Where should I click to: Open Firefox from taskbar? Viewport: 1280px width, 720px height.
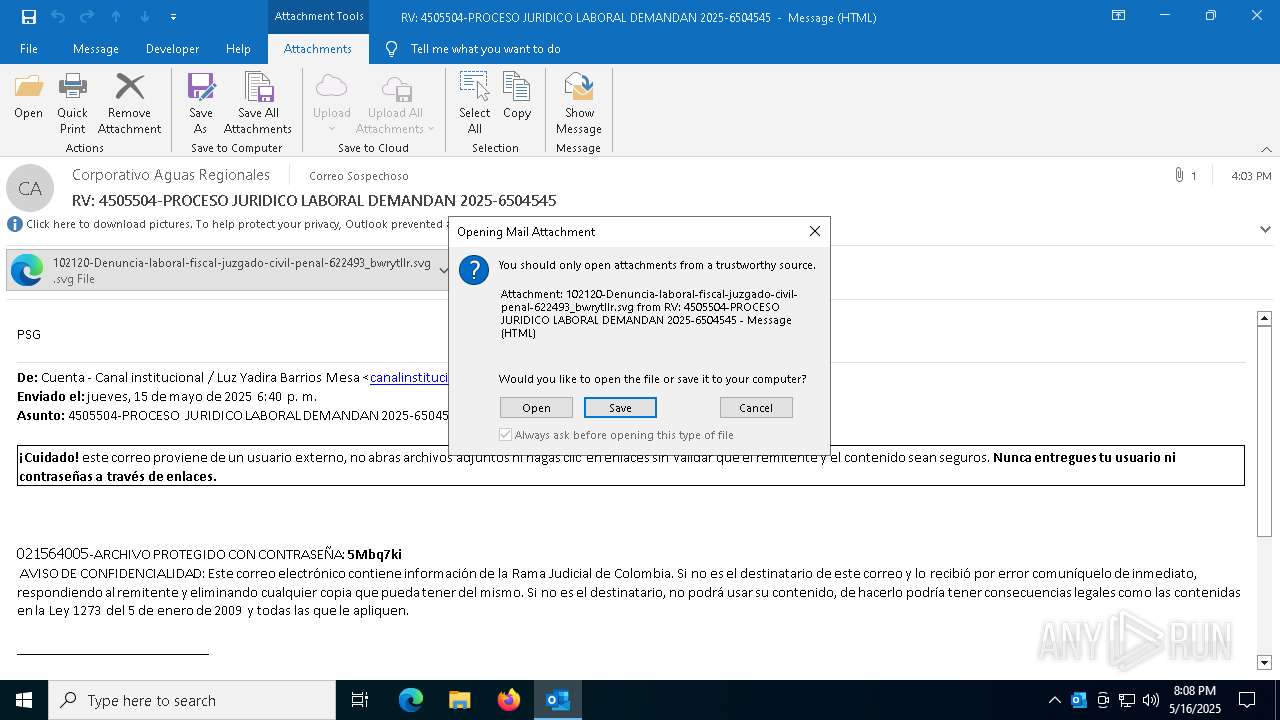click(509, 700)
